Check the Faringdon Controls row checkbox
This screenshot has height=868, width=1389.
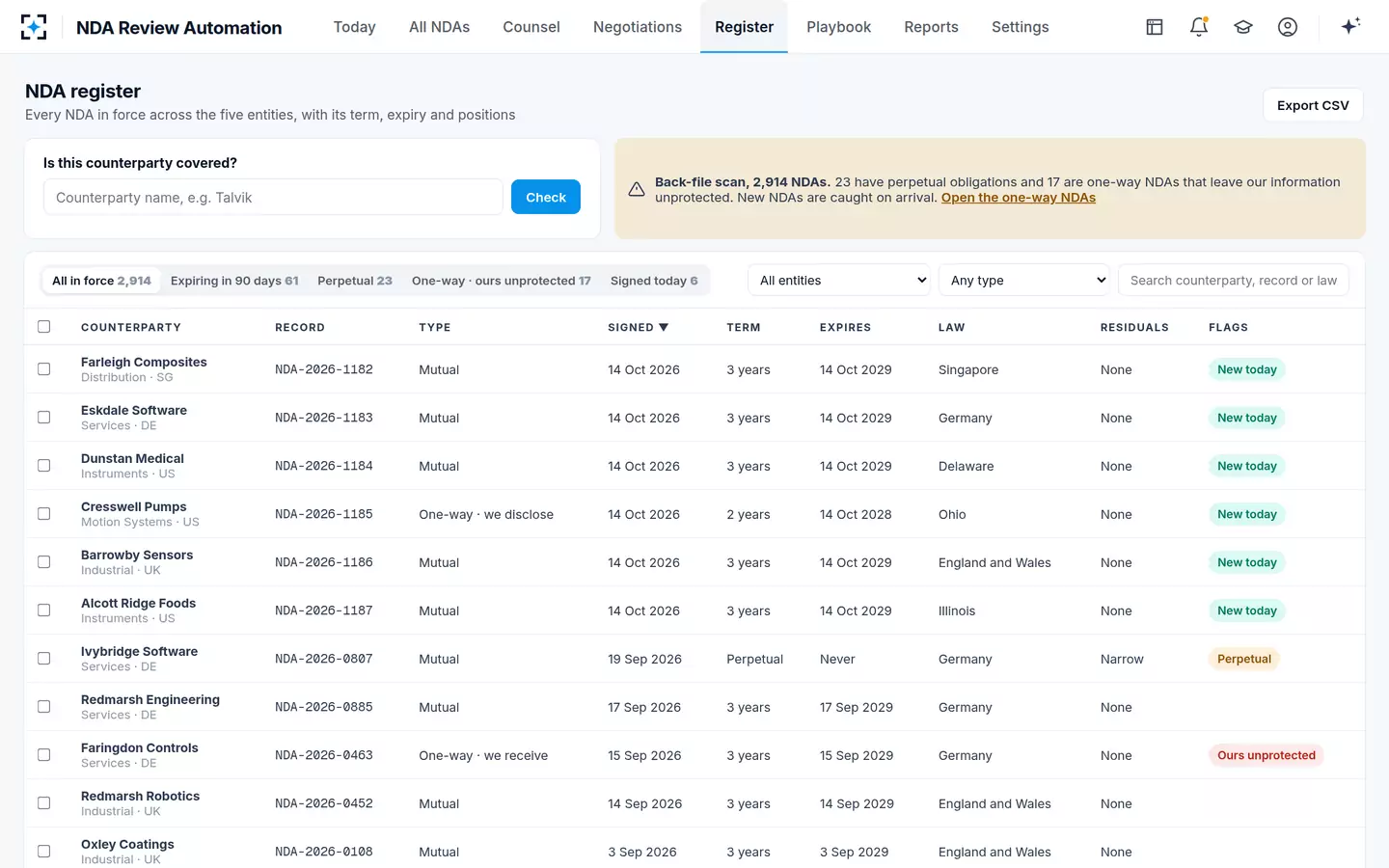[43, 755]
